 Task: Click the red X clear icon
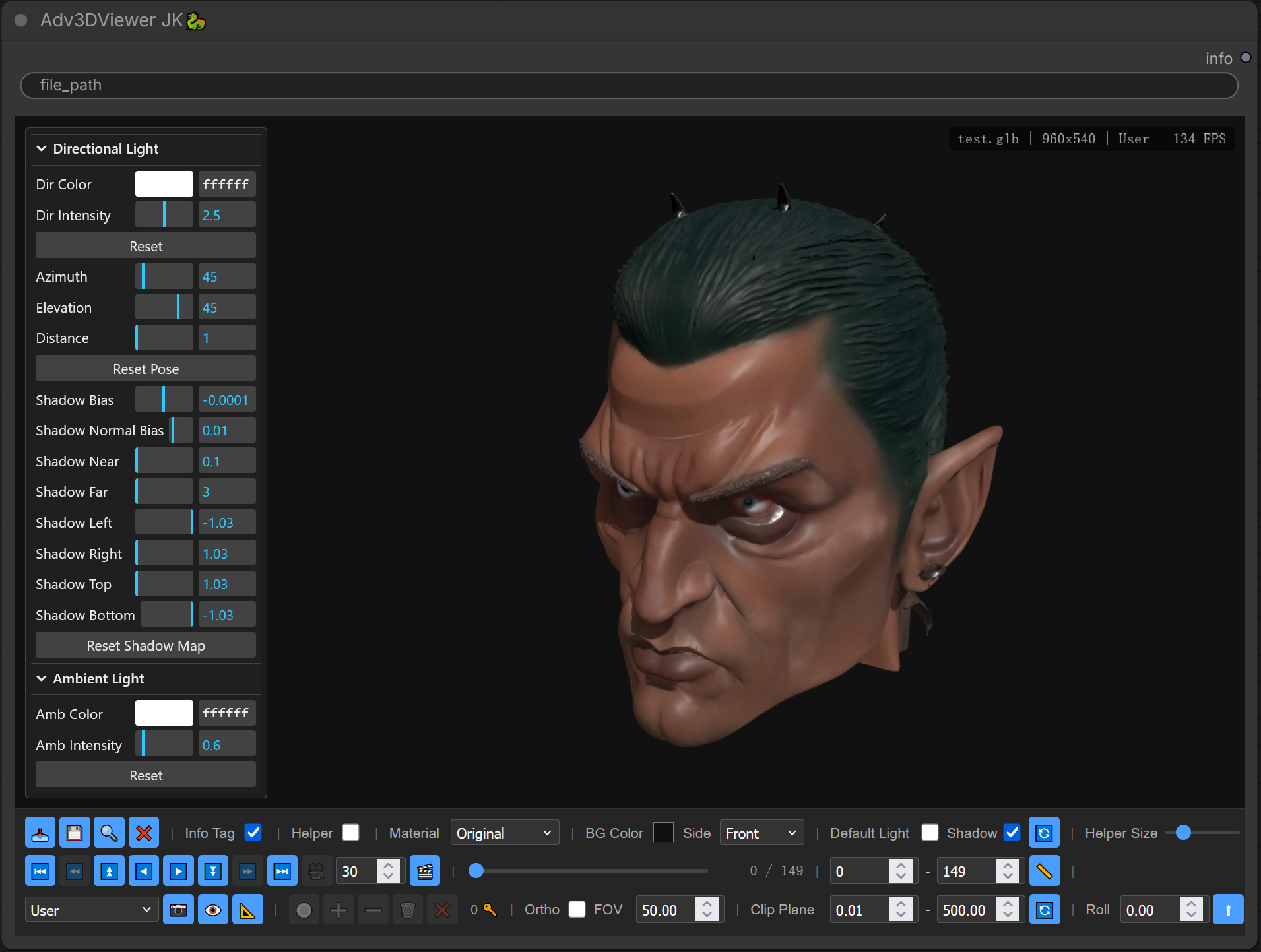coord(143,833)
